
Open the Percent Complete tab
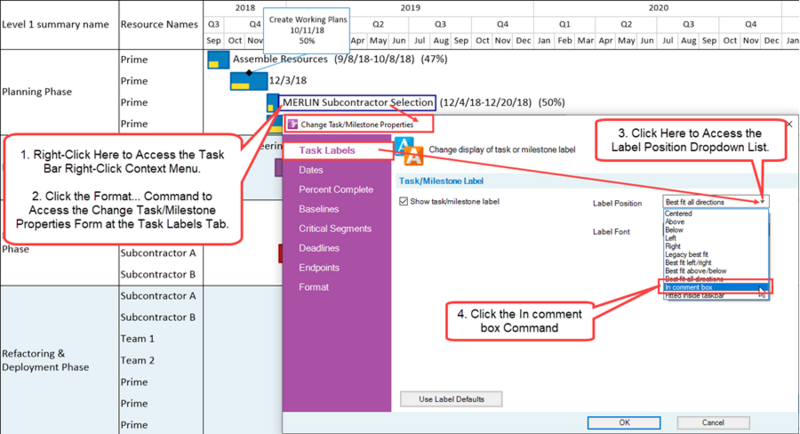(x=336, y=189)
